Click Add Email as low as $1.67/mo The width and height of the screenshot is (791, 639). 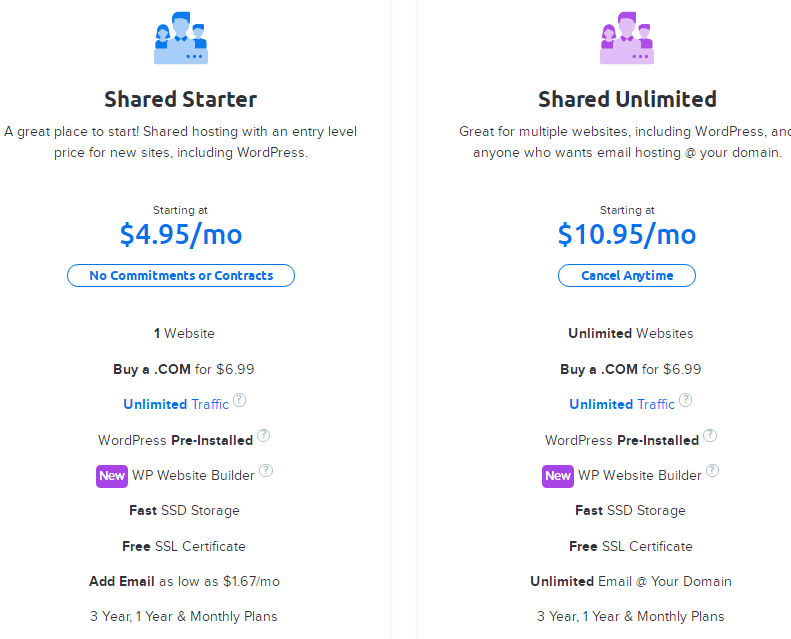pos(184,582)
